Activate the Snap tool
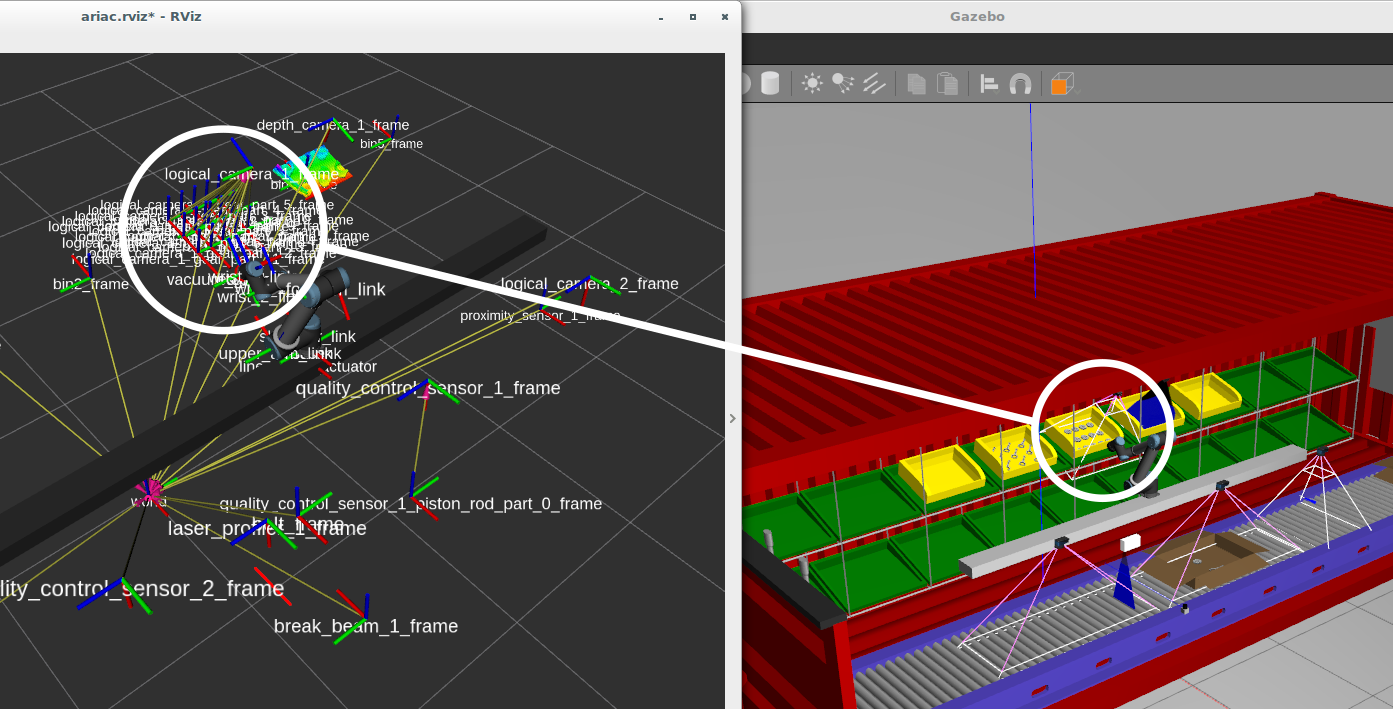The image size is (1393, 709). point(1022,83)
